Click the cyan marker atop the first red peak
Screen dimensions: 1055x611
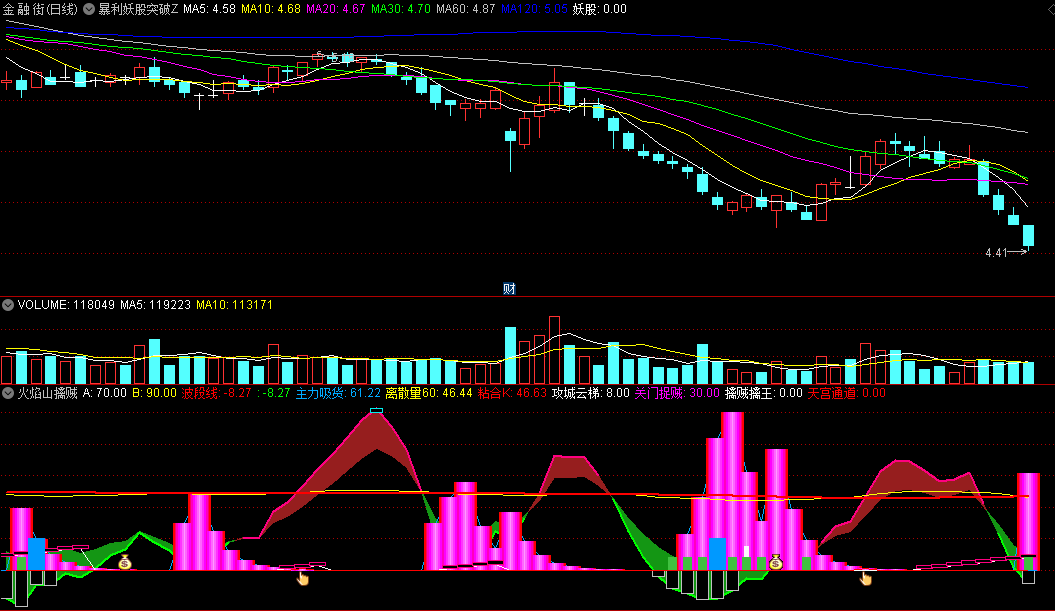377,410
